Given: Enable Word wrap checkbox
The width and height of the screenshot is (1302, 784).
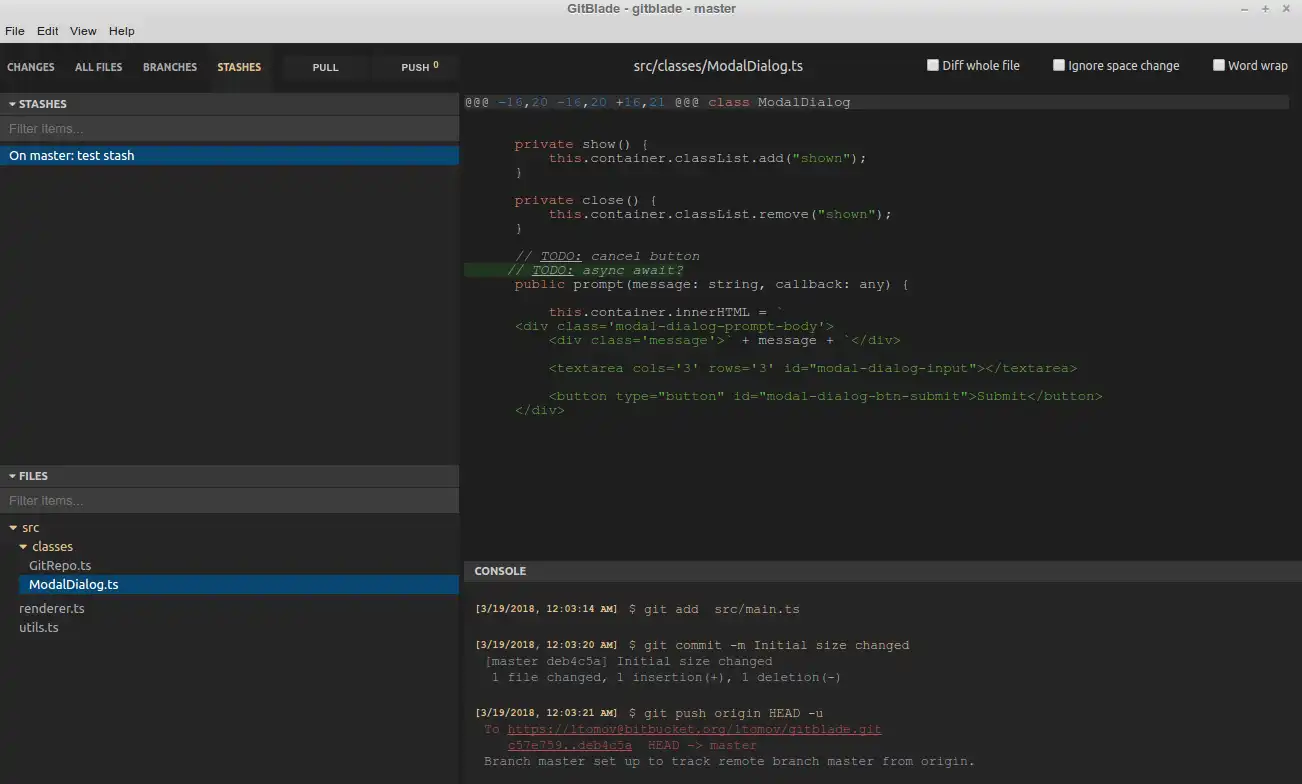Looking at the screenshot, I should [x=1219, y=65].
